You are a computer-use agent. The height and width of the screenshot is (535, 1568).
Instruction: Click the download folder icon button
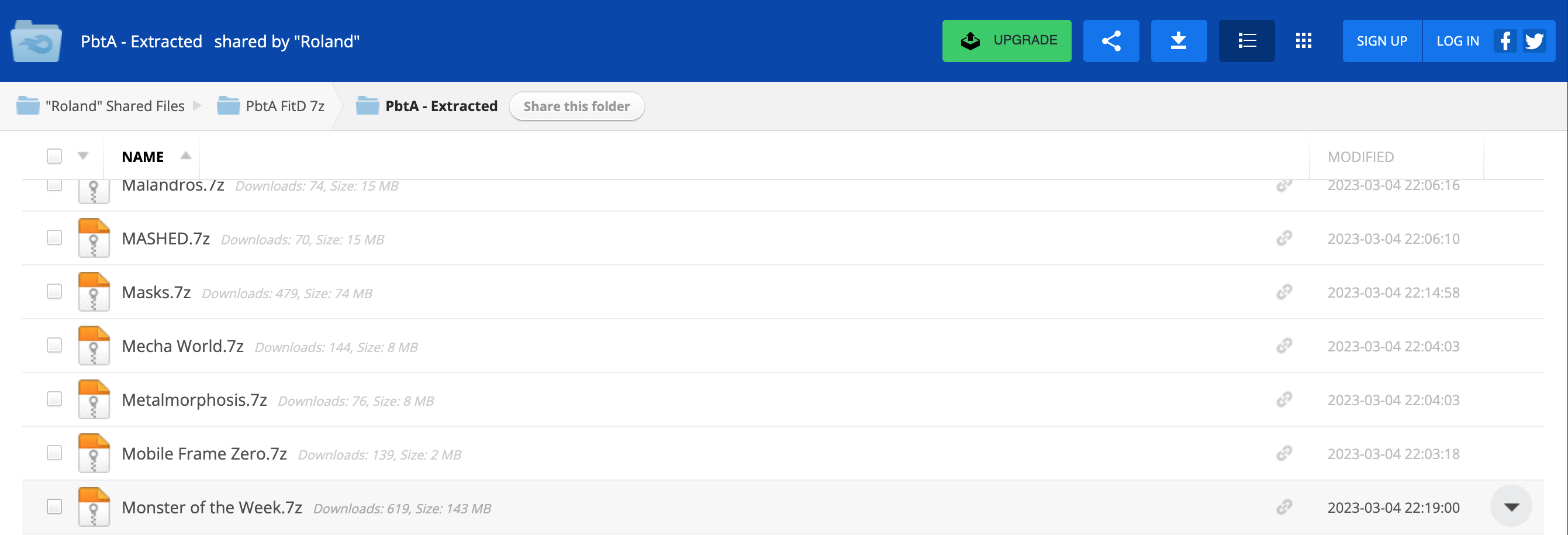click(x=1179, y=41)
